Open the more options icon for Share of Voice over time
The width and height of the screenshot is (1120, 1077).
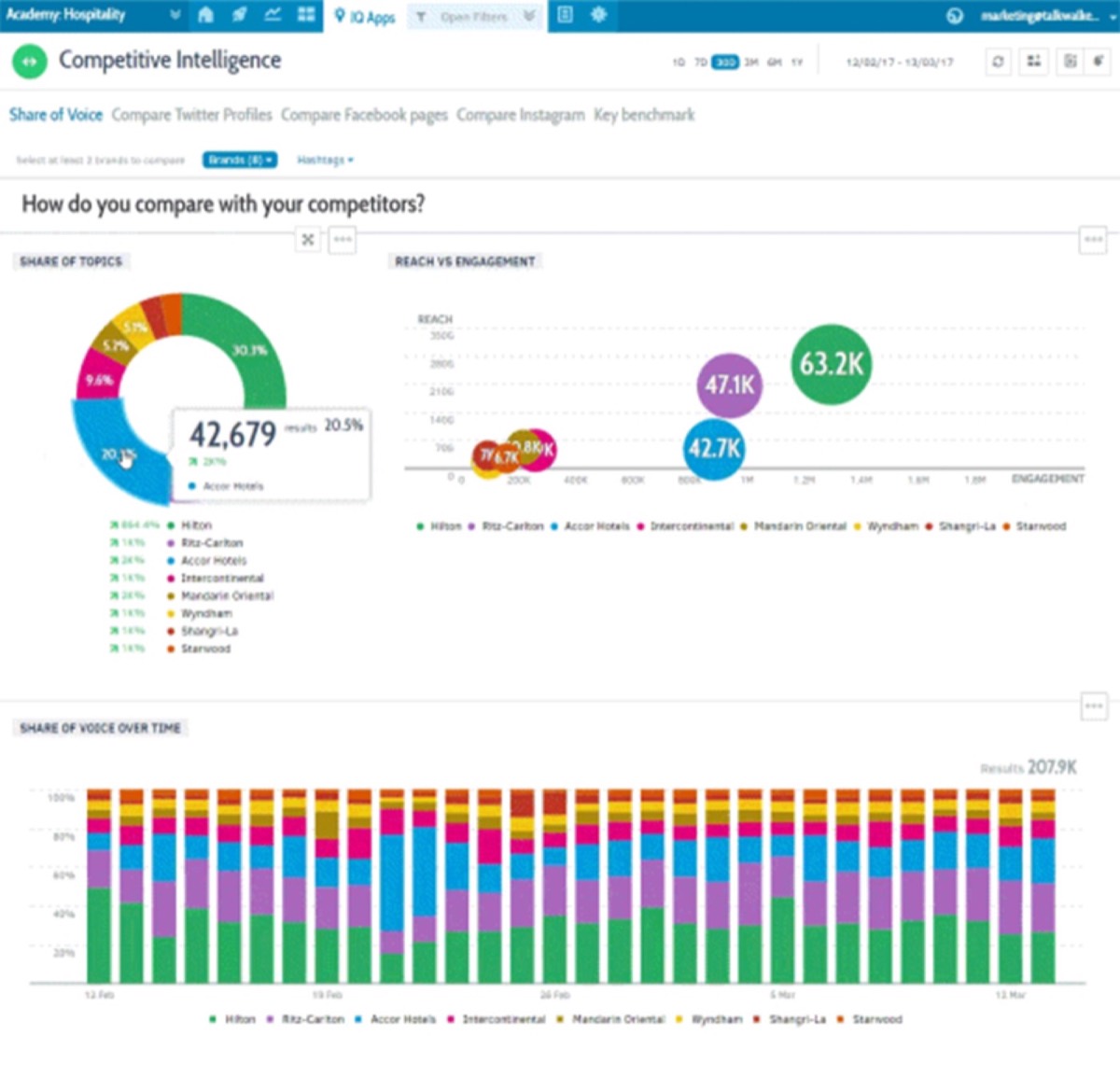point(1093,706)
